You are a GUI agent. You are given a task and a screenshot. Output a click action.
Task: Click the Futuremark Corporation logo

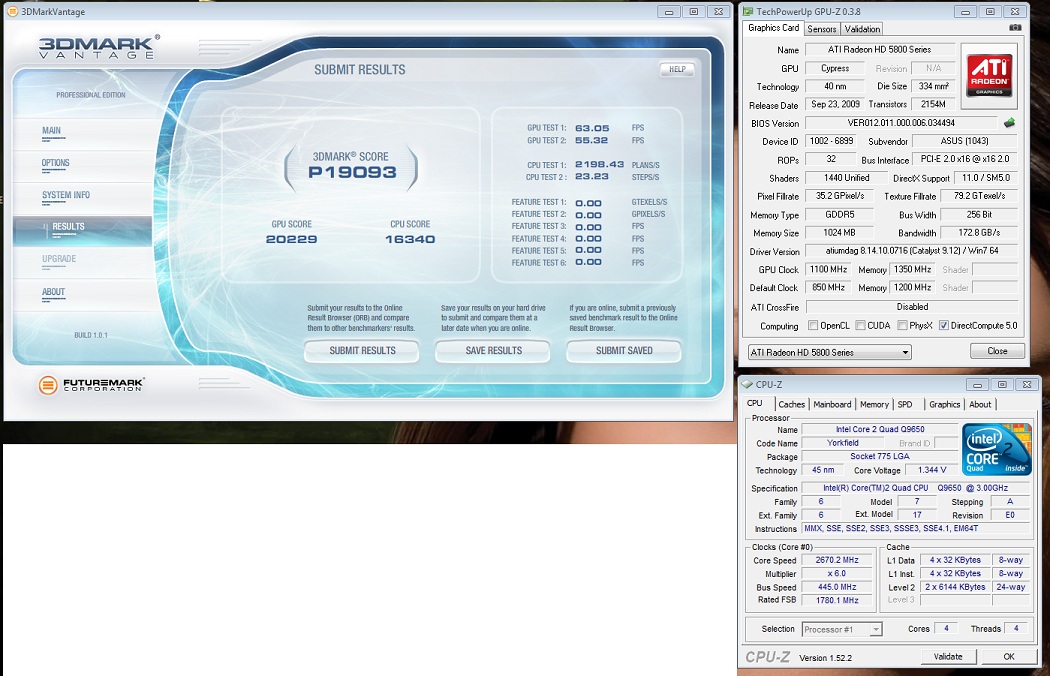[x=92, y=385]
